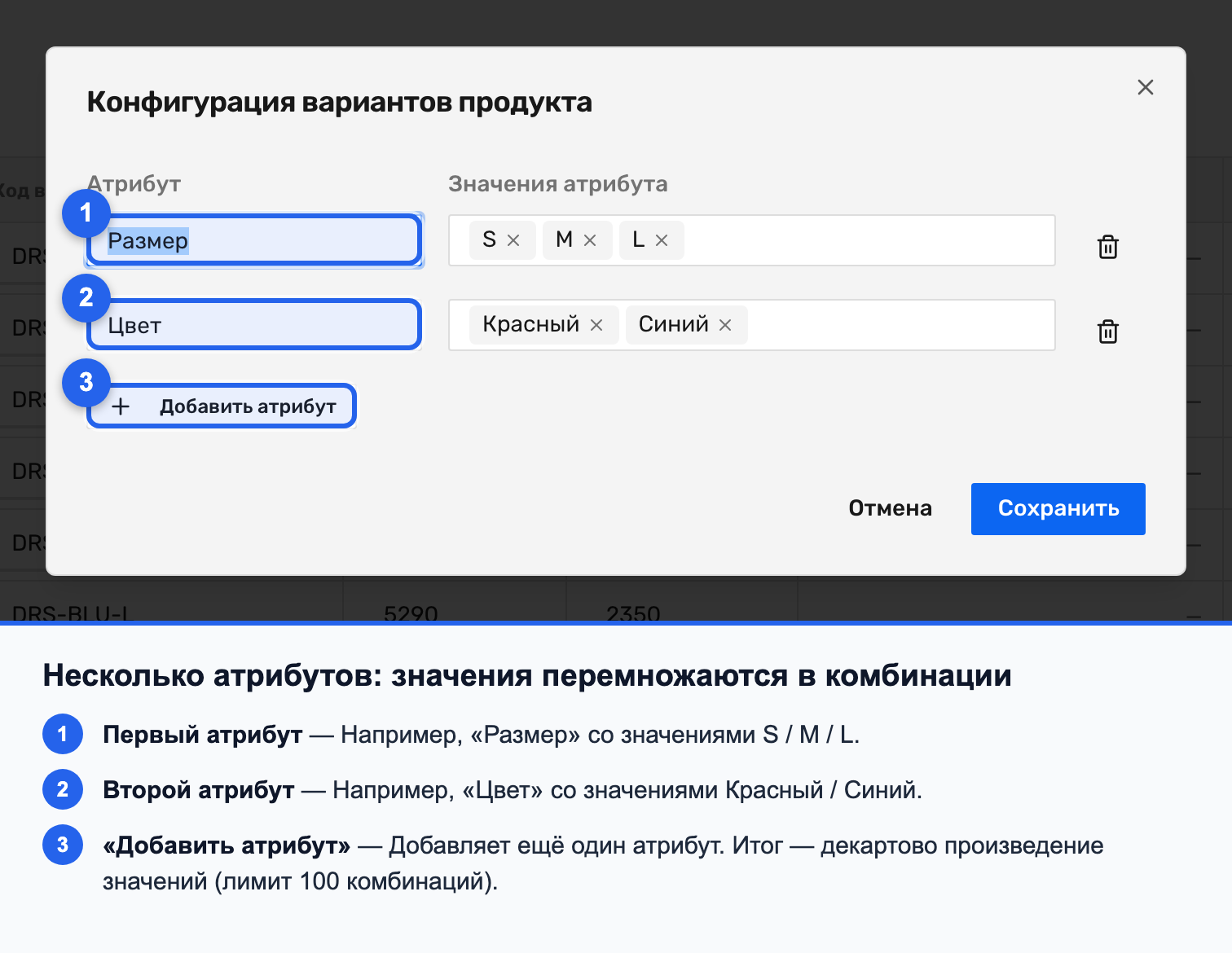Close the product variants configuration dialog
This screenshot has width=1232, height=953.
[x=1145, y=87]
